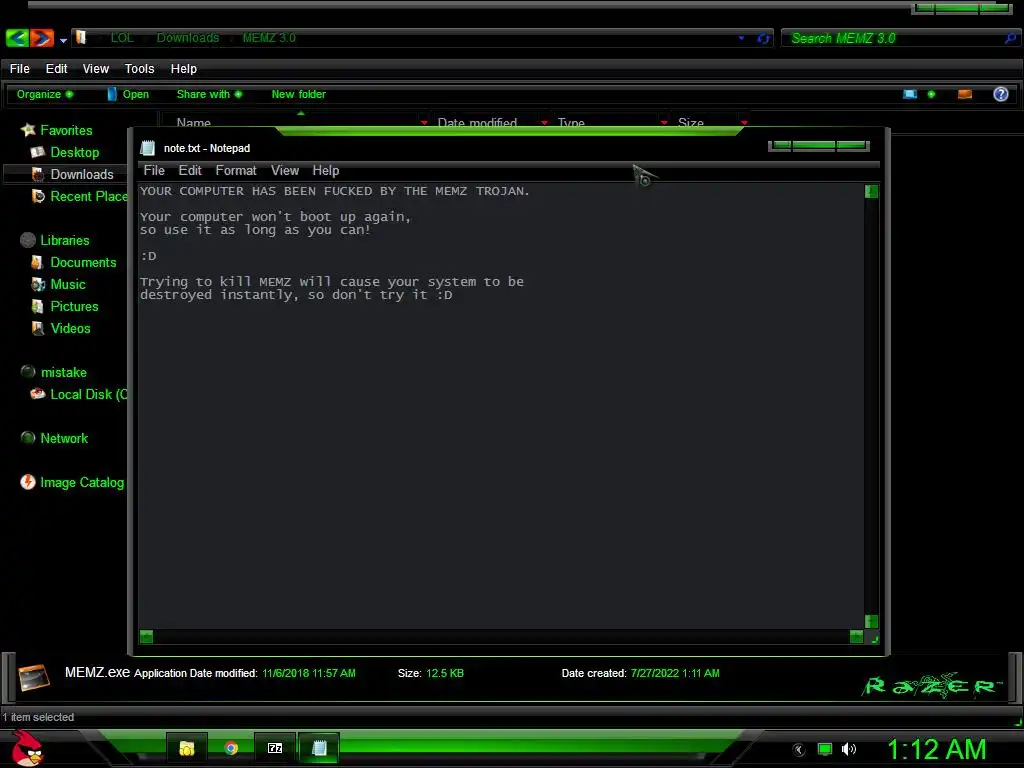Go back with the green back arrow
The image size is (1024, 768).
(17, 38)
